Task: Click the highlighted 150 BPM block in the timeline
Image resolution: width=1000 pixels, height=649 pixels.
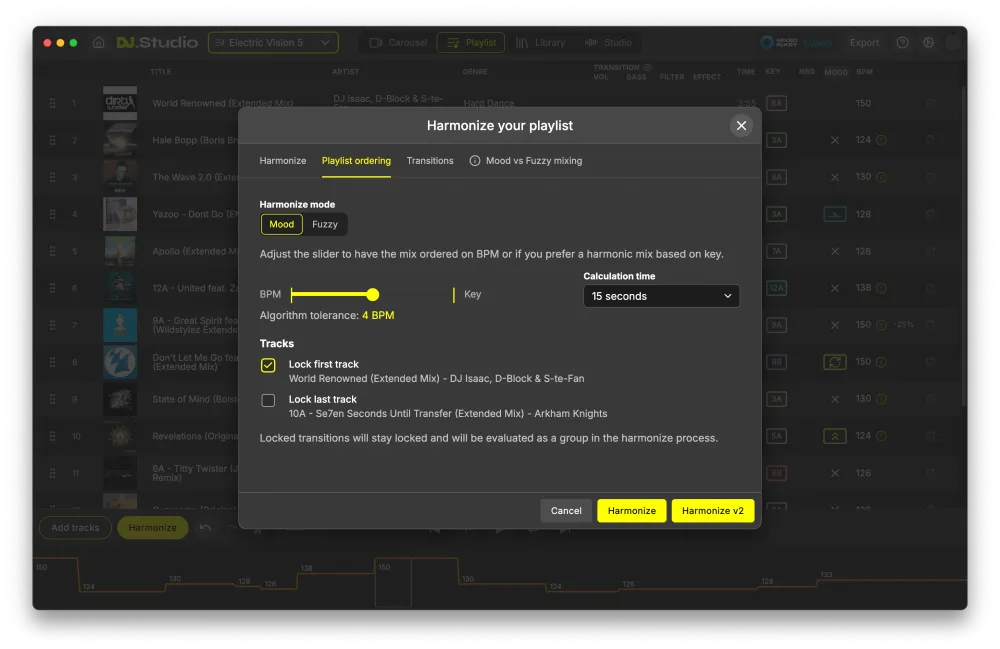Action: coord(393,583)
